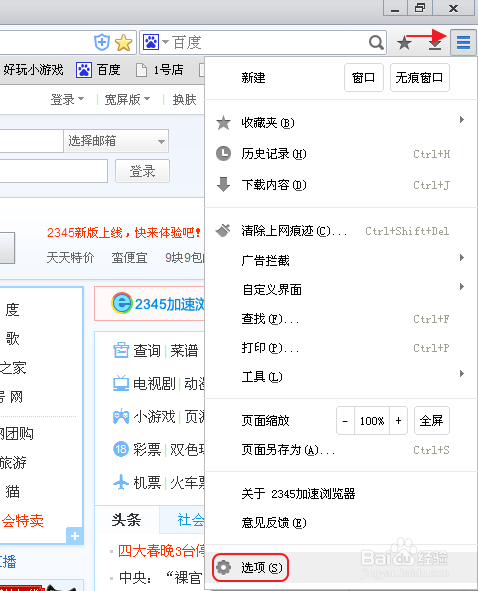Select 查找(F) menu item

(341, 319)
